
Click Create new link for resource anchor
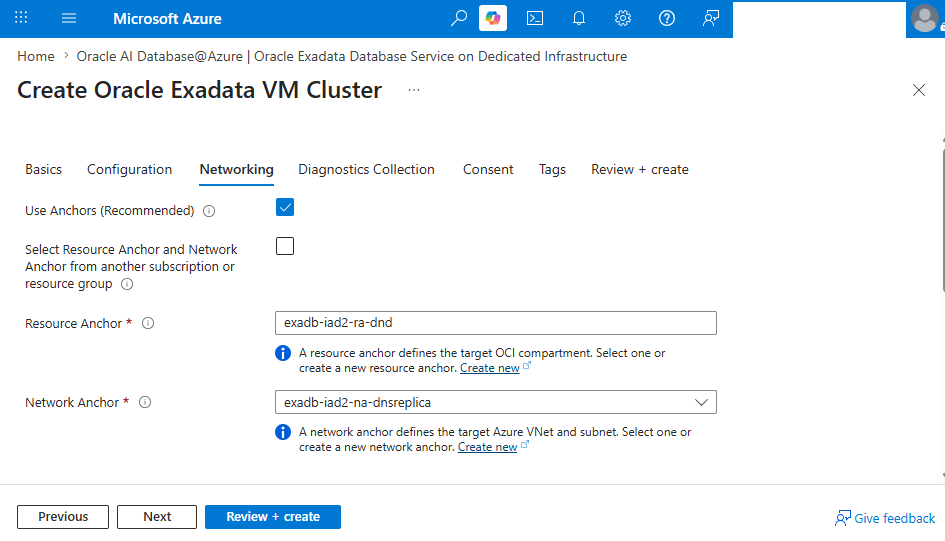coord(489,368)
